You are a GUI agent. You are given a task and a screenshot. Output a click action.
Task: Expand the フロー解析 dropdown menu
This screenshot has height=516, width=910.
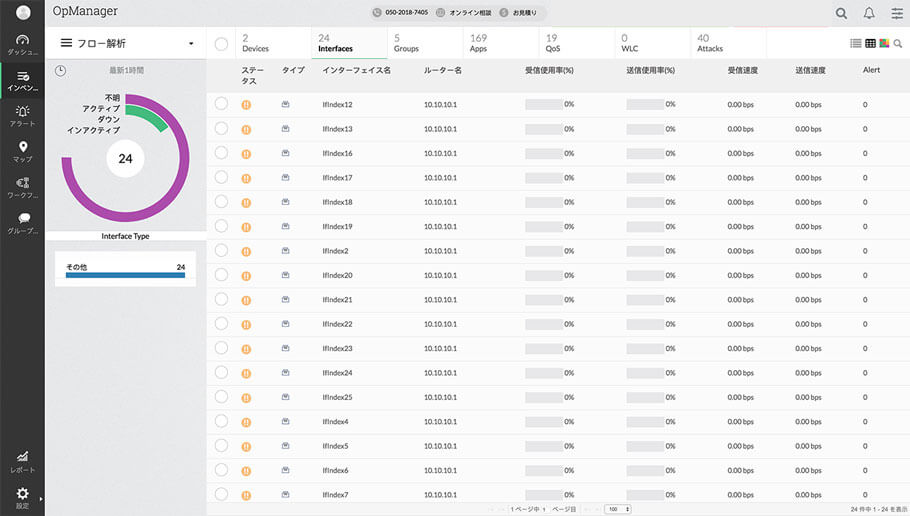coord(191,44)
